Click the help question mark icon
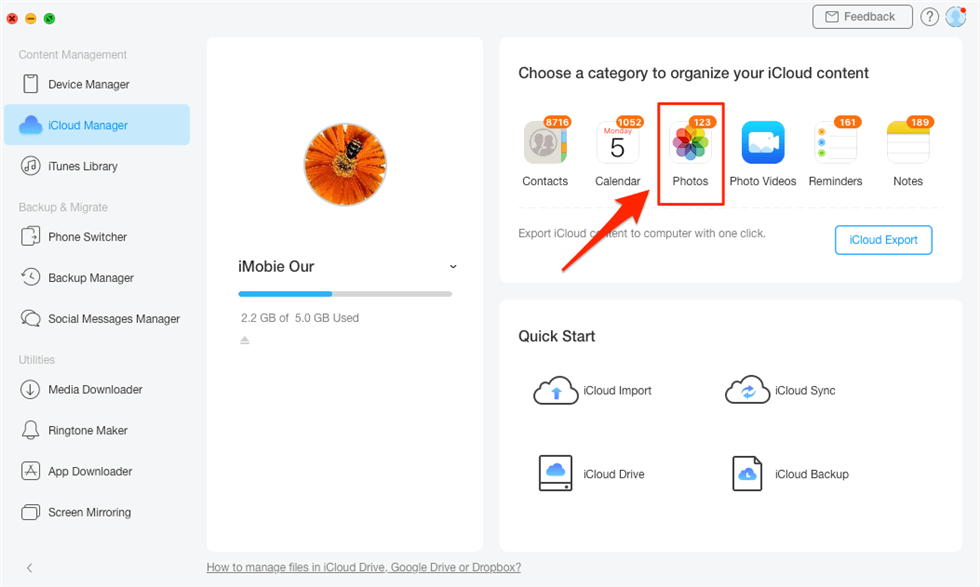 point(929,17)
